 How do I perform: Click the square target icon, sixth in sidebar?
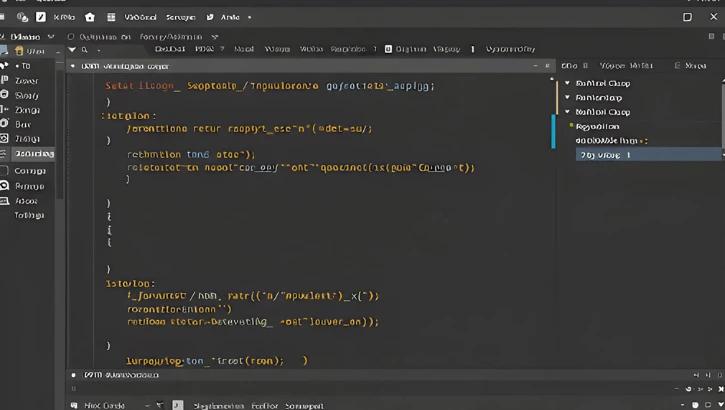[5, 138]
